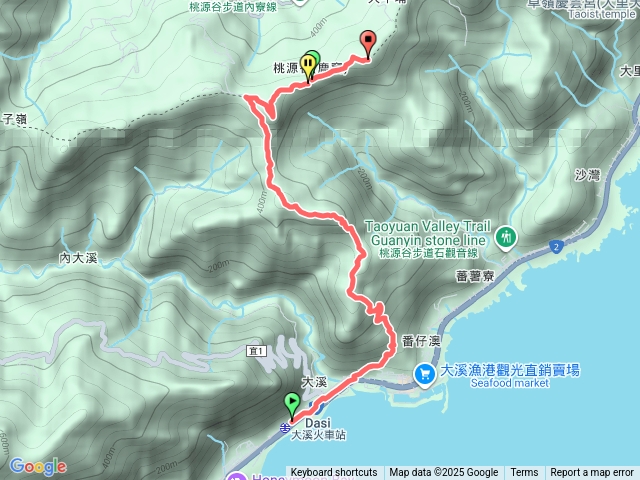
Task: Click the Taoist temple label
Action: [601, 15]
